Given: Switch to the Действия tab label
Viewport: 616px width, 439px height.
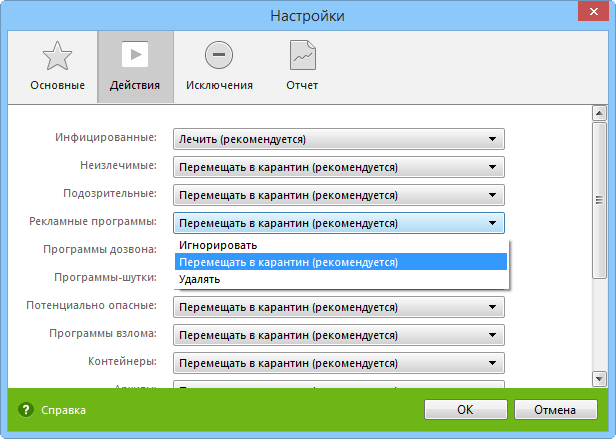Looking at the screenshot, I should pyautogui.click(x=135, y=85).
